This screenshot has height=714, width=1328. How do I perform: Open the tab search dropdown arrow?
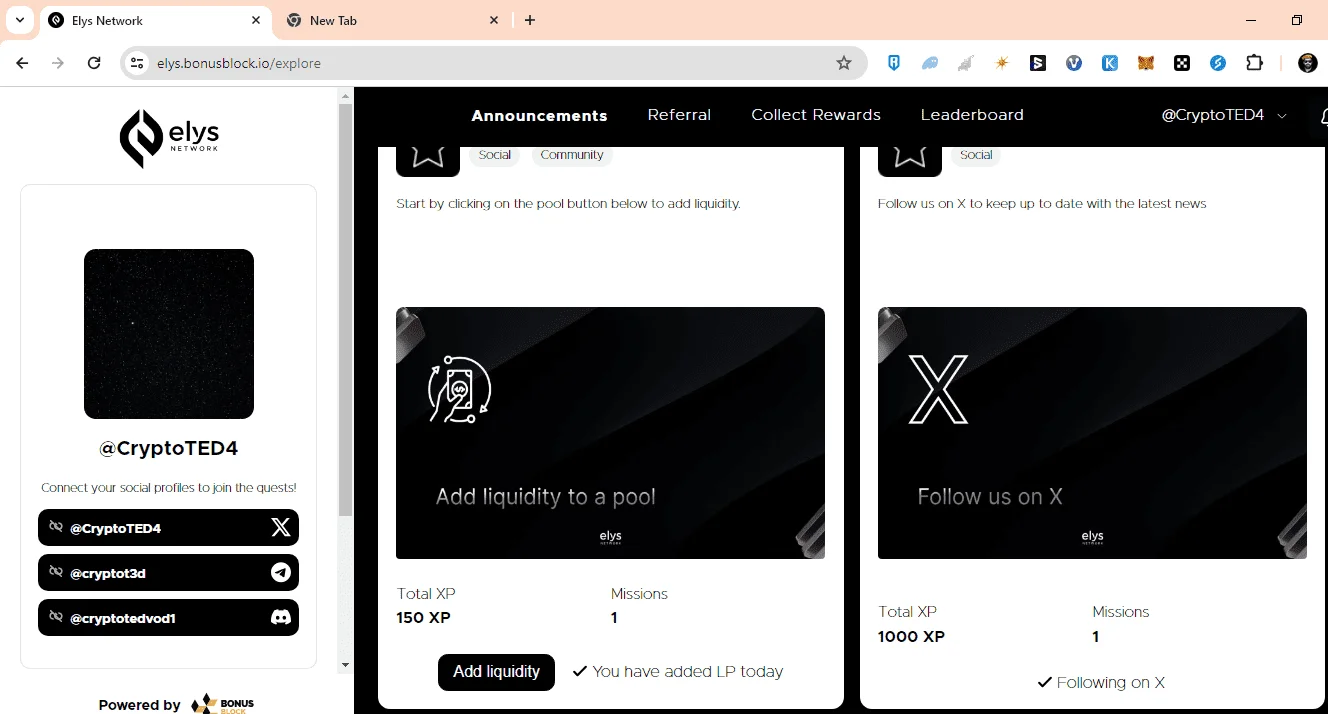(20, 20)
